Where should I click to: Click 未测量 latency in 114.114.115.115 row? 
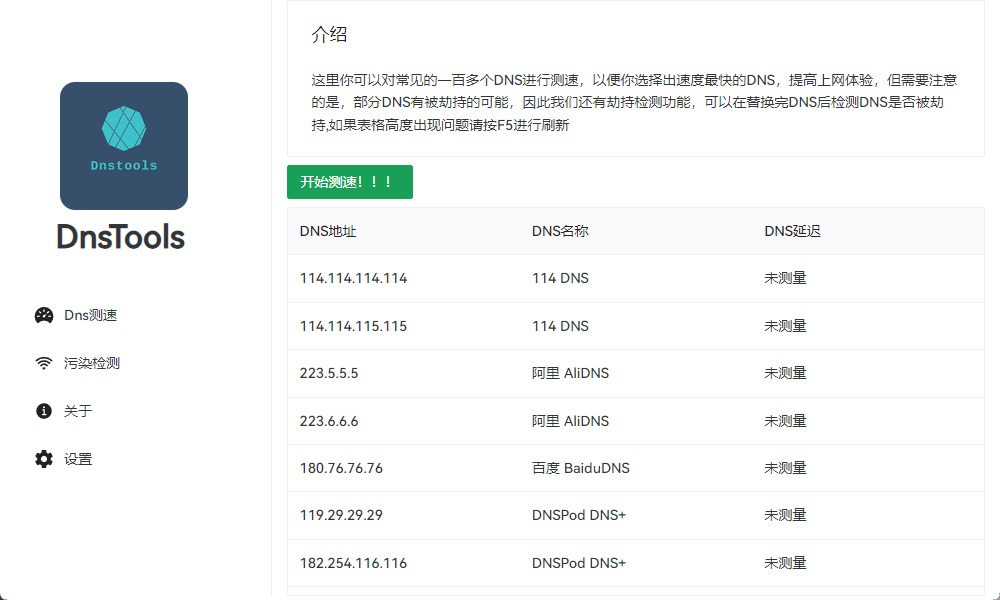tap(785, 326)
